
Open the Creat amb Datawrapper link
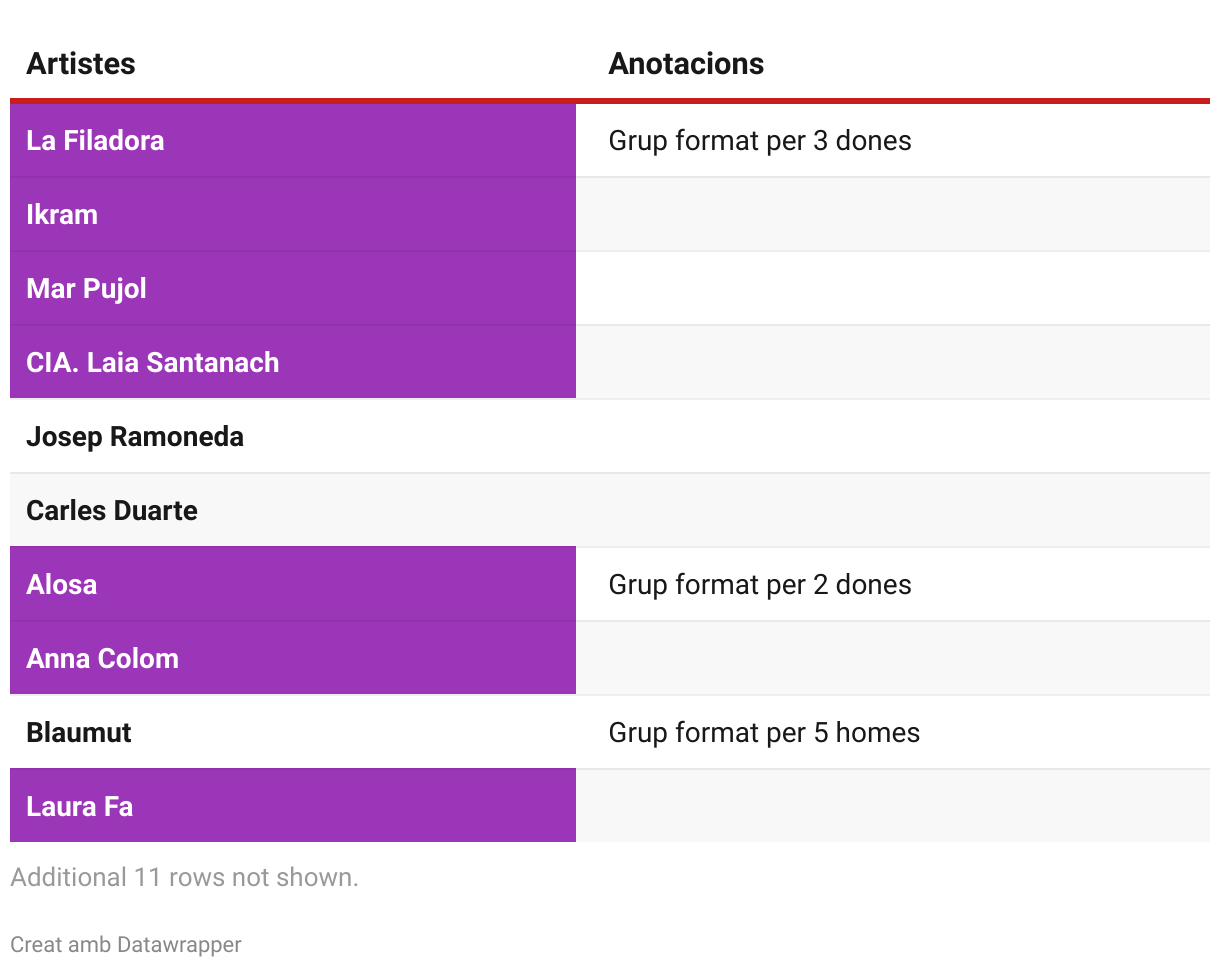(x=126, y=945)
